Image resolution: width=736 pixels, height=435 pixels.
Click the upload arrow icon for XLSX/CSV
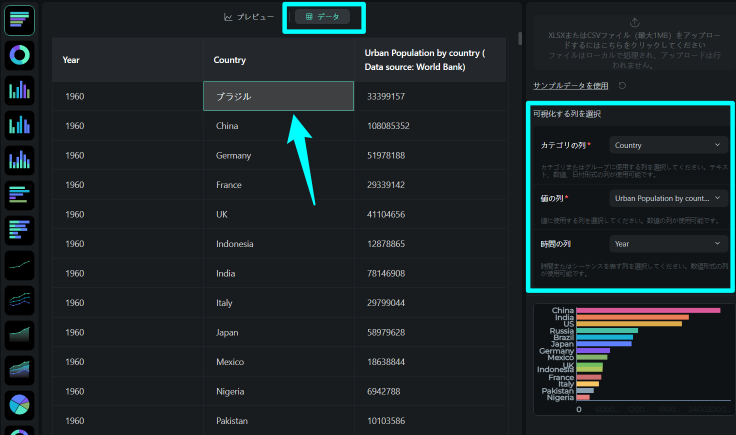(634, 21)
